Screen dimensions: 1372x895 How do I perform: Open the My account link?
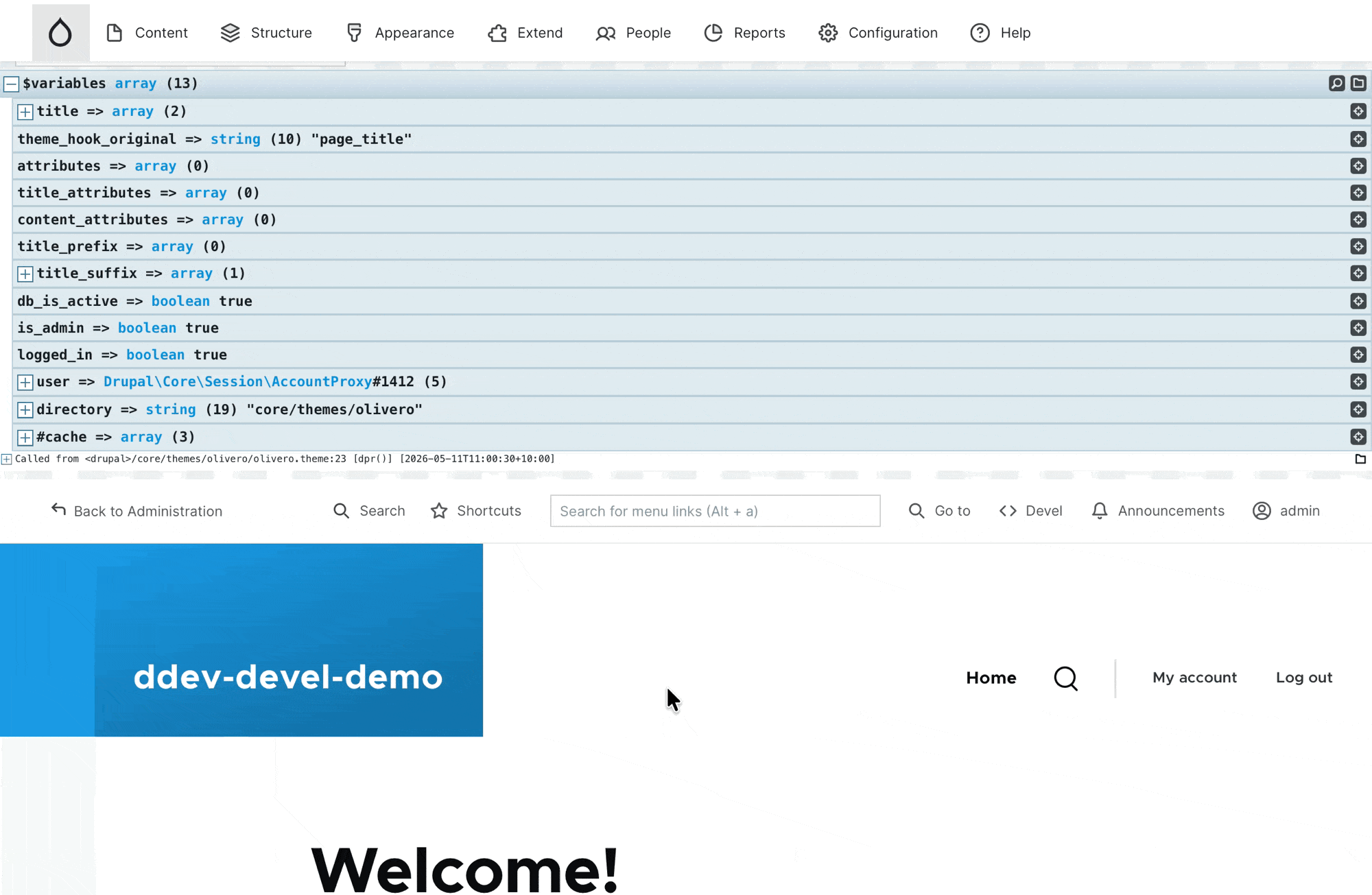1194,678
